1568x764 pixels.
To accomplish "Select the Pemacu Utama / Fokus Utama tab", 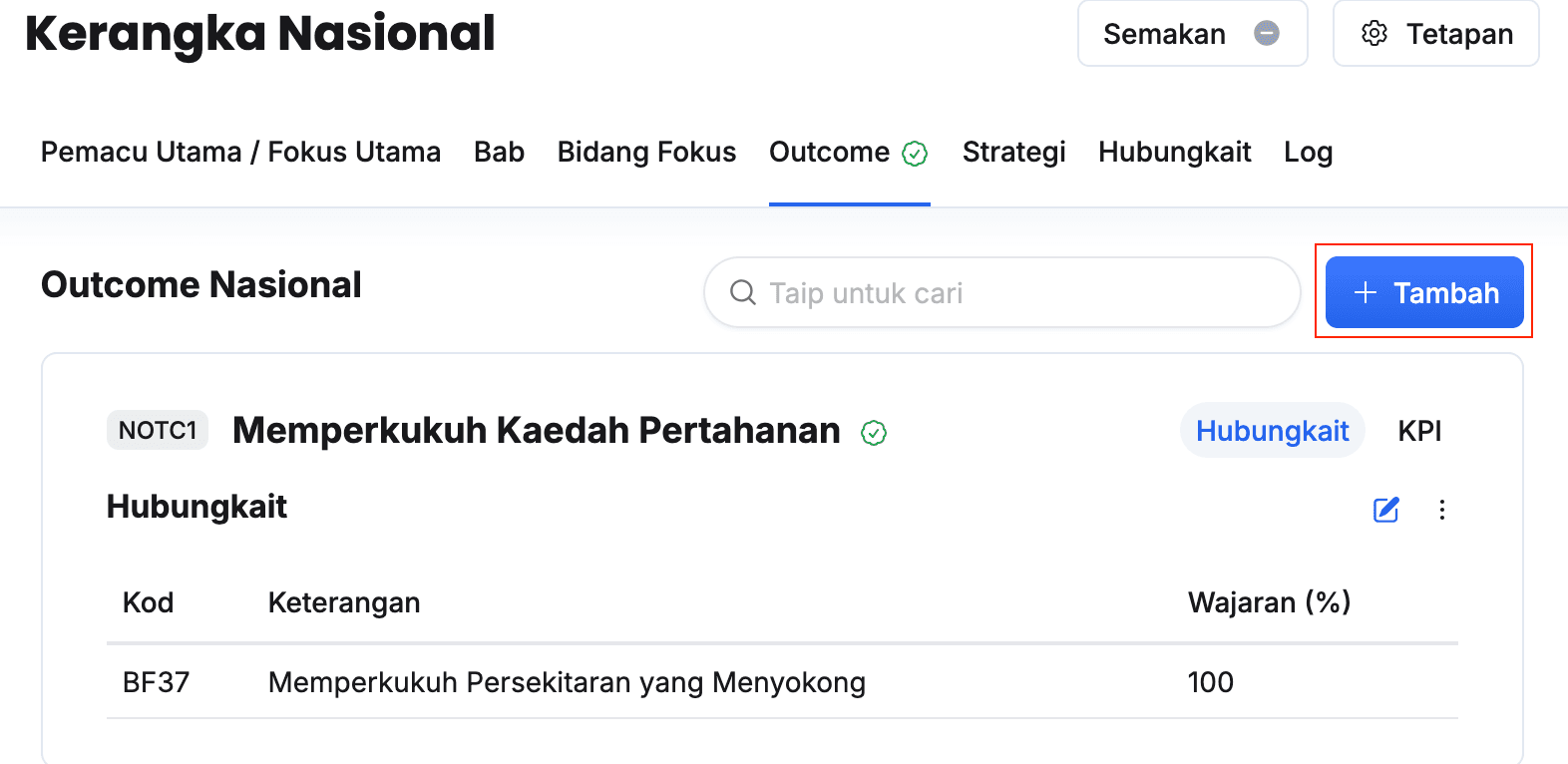I will coord(240,152).
